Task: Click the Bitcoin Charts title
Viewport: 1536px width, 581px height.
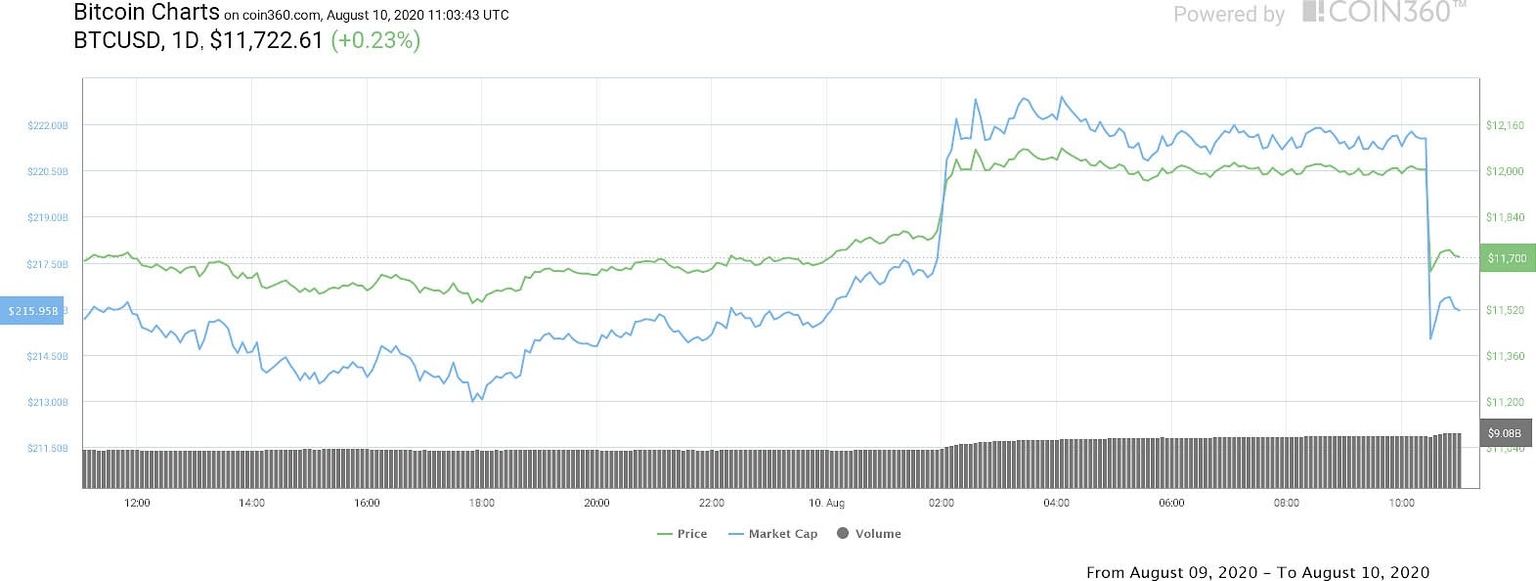Action: pos(146,13)
